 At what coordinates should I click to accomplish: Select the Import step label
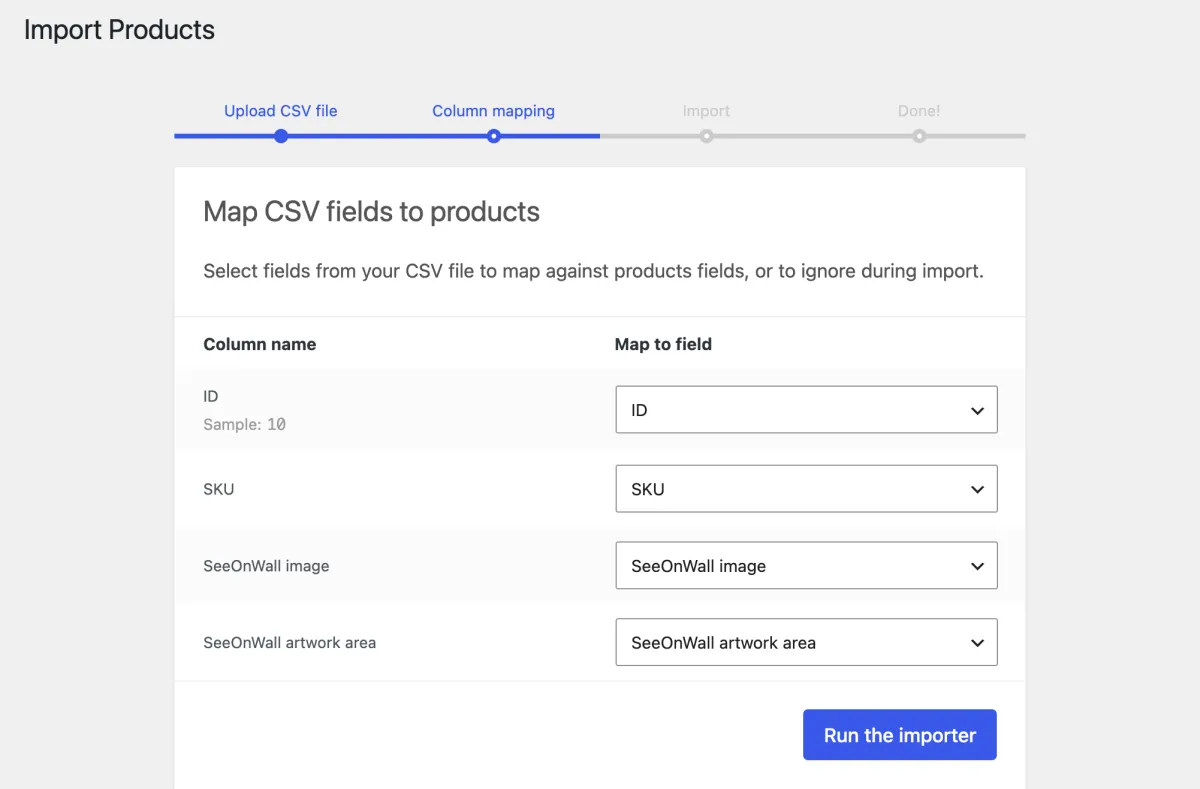(x=706, y=111)
